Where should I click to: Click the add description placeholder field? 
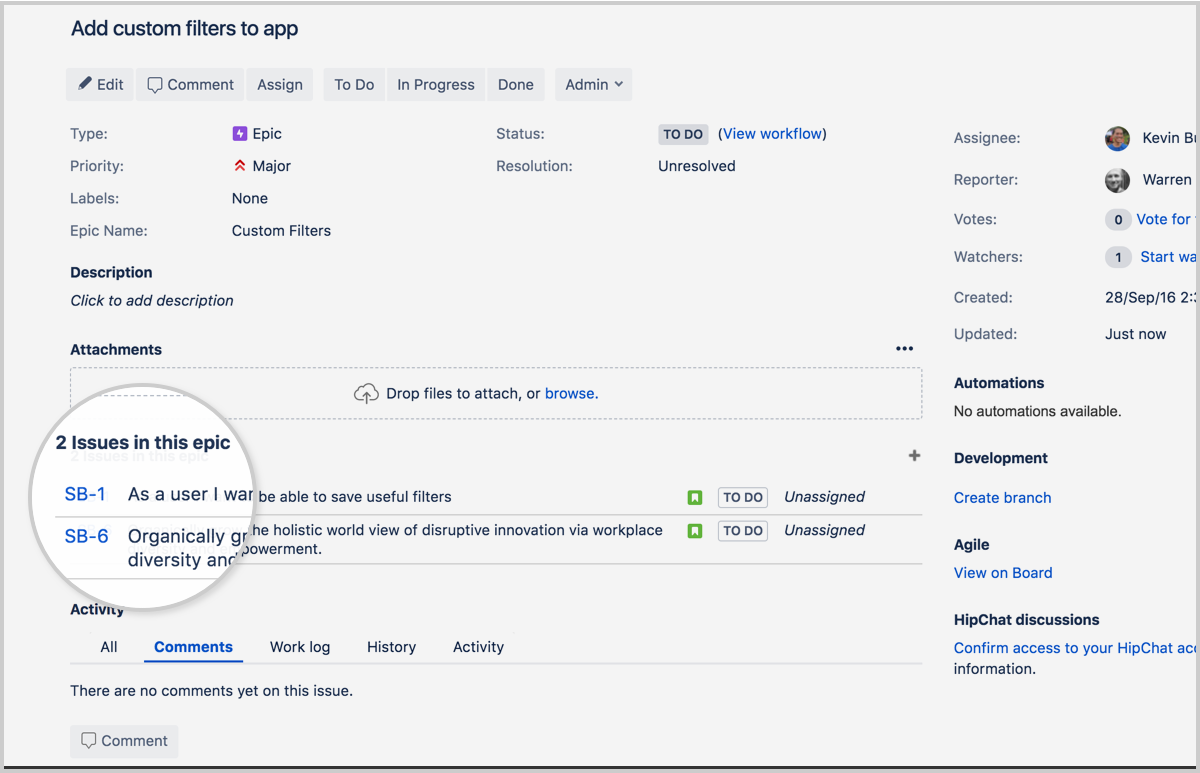151,300
